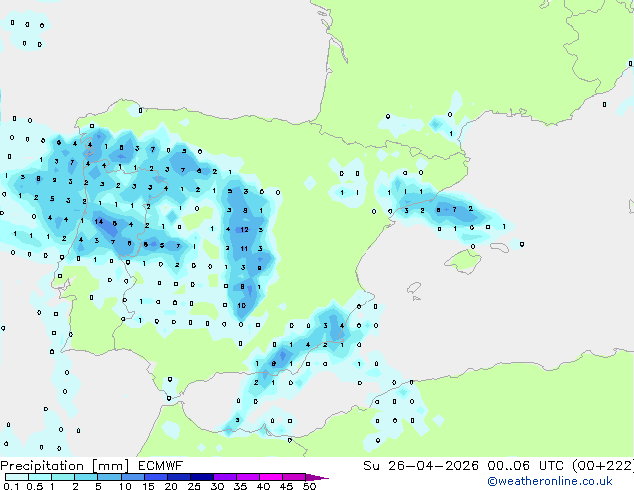Click the 'ECMWF' model name label
Screen dimensions: 634x490
click(x=161, y=466)
